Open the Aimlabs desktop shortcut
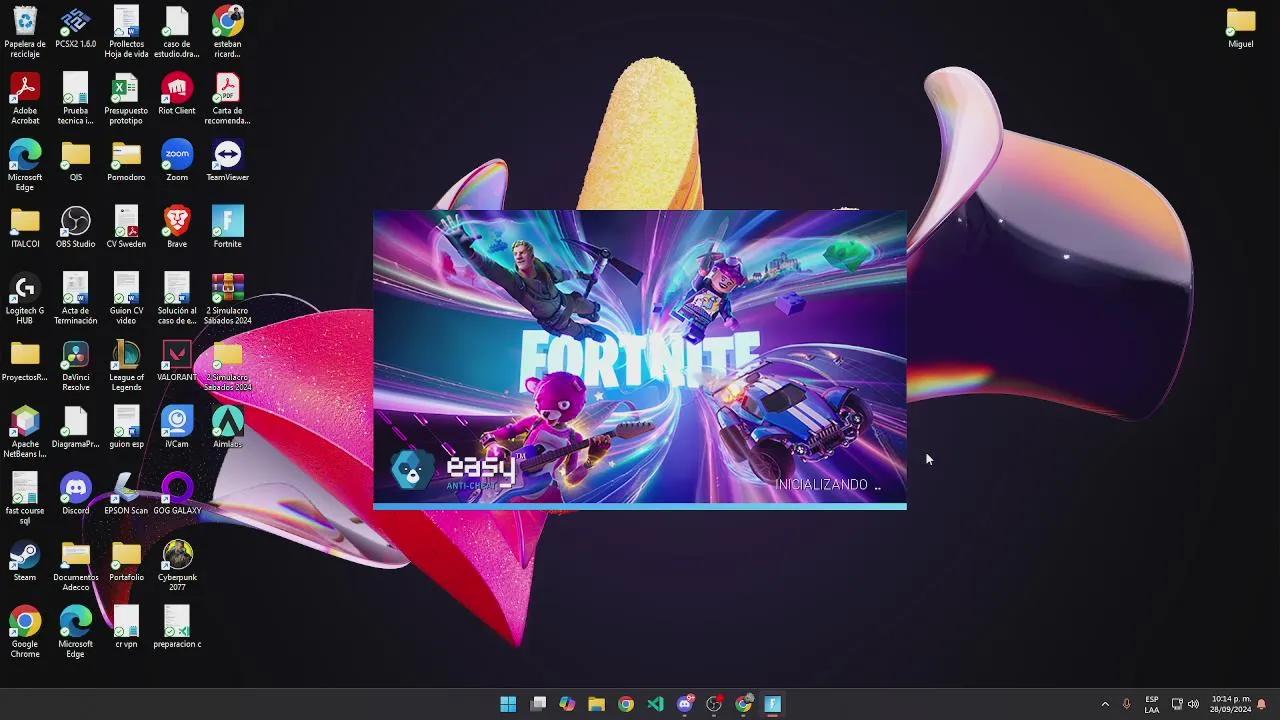 (227, 428)
